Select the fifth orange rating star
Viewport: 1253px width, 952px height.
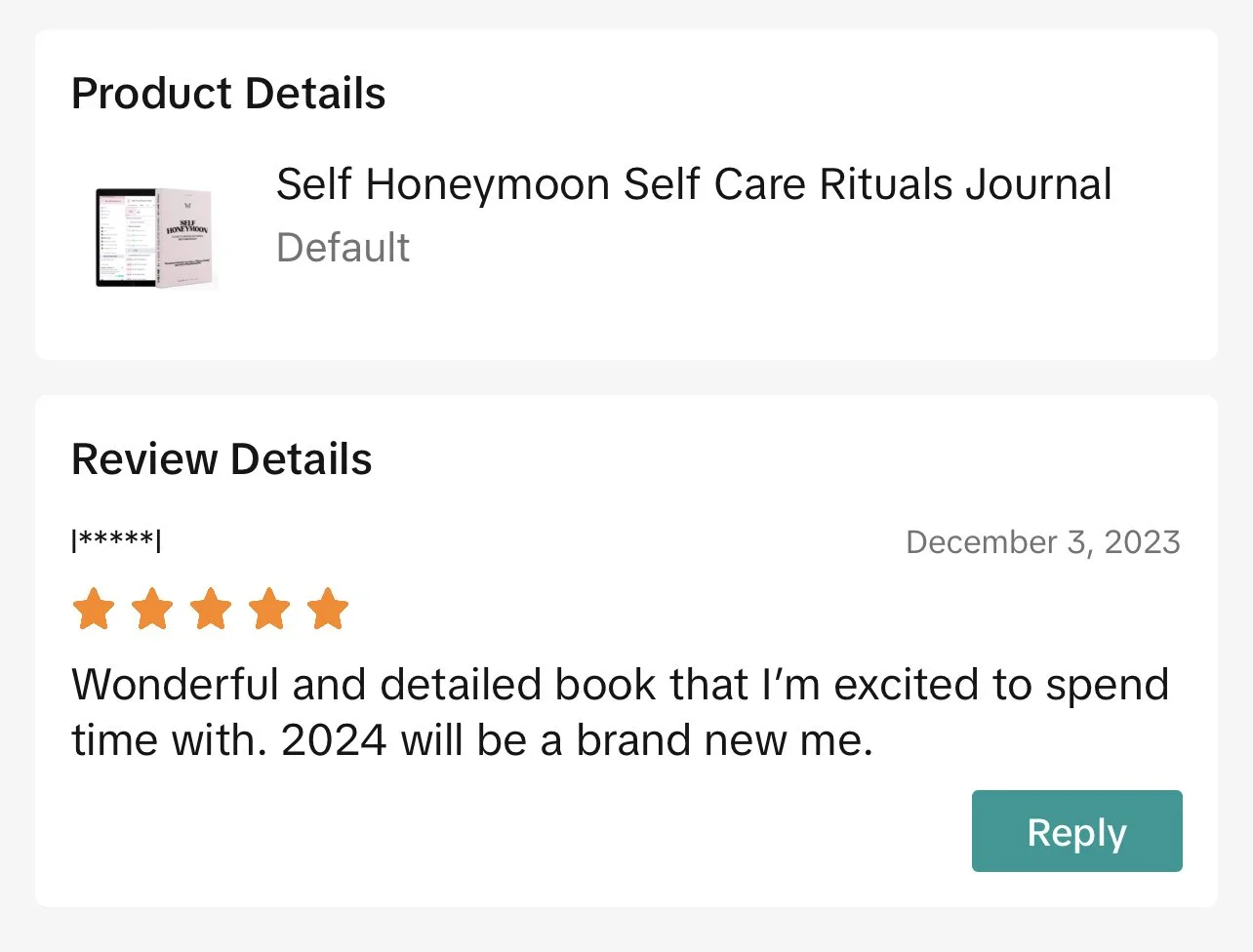(328, 609)
